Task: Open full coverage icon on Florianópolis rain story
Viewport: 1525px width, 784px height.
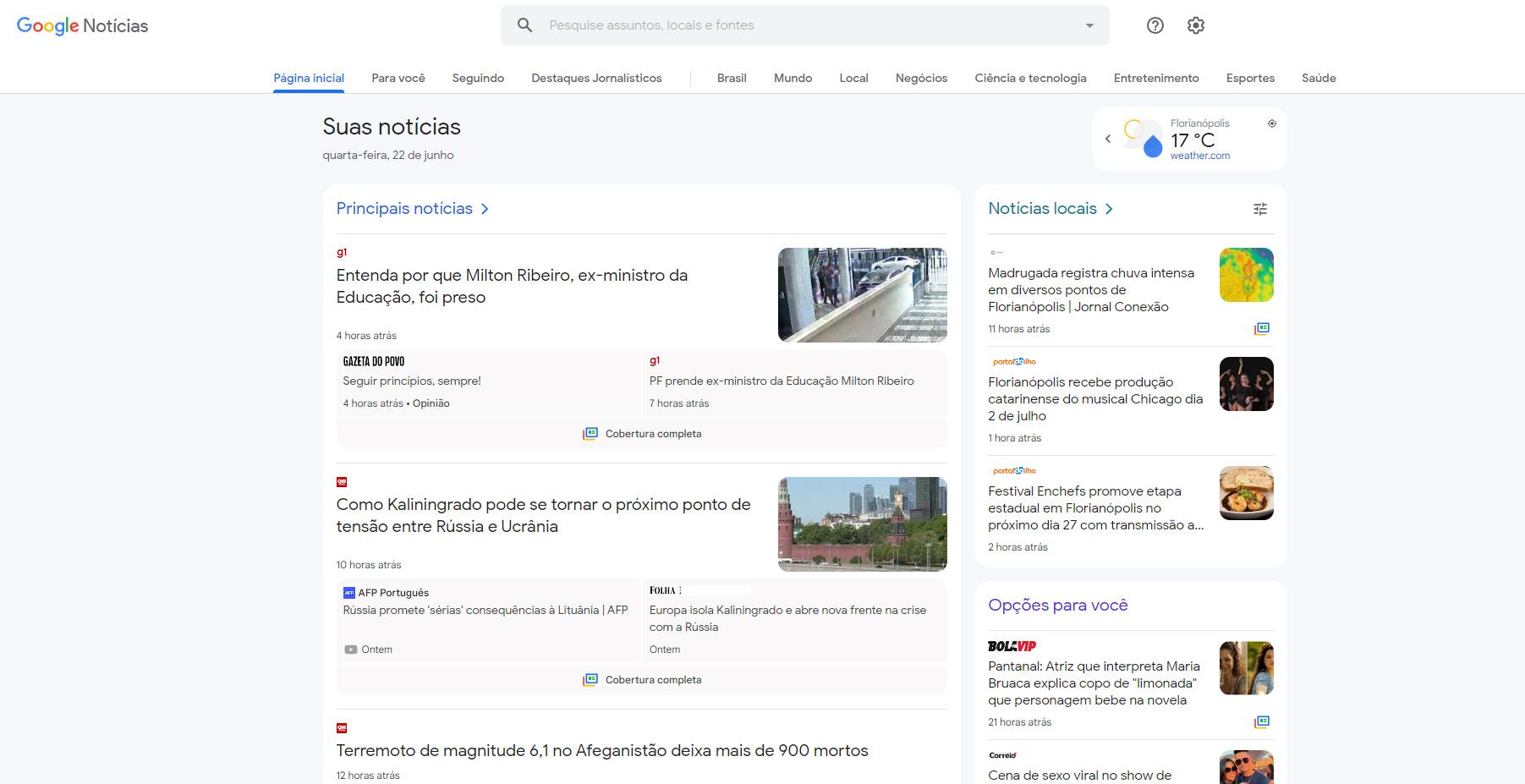Action: point(1261,329)
